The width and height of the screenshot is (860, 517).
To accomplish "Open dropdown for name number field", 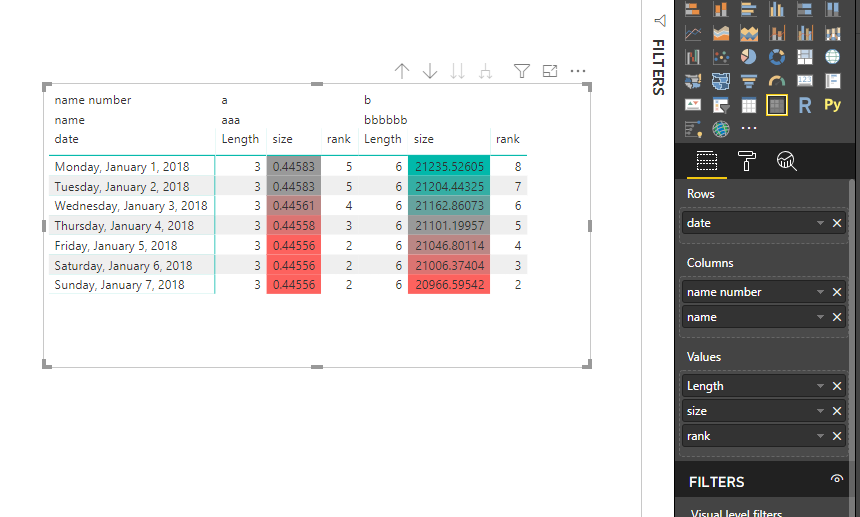I will tap(821, 292).
